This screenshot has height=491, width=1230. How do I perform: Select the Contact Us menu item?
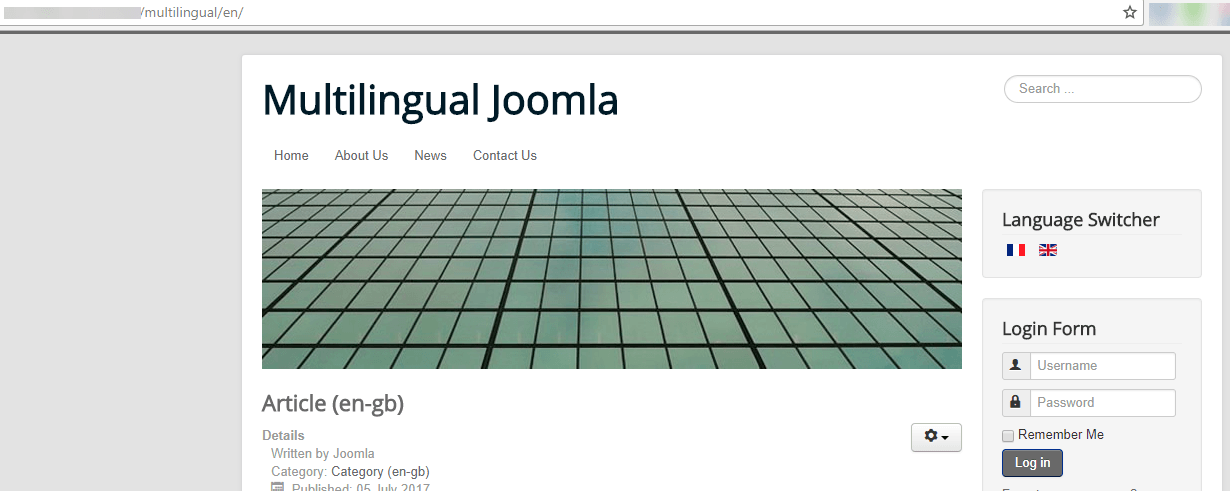tap(505, 155)
